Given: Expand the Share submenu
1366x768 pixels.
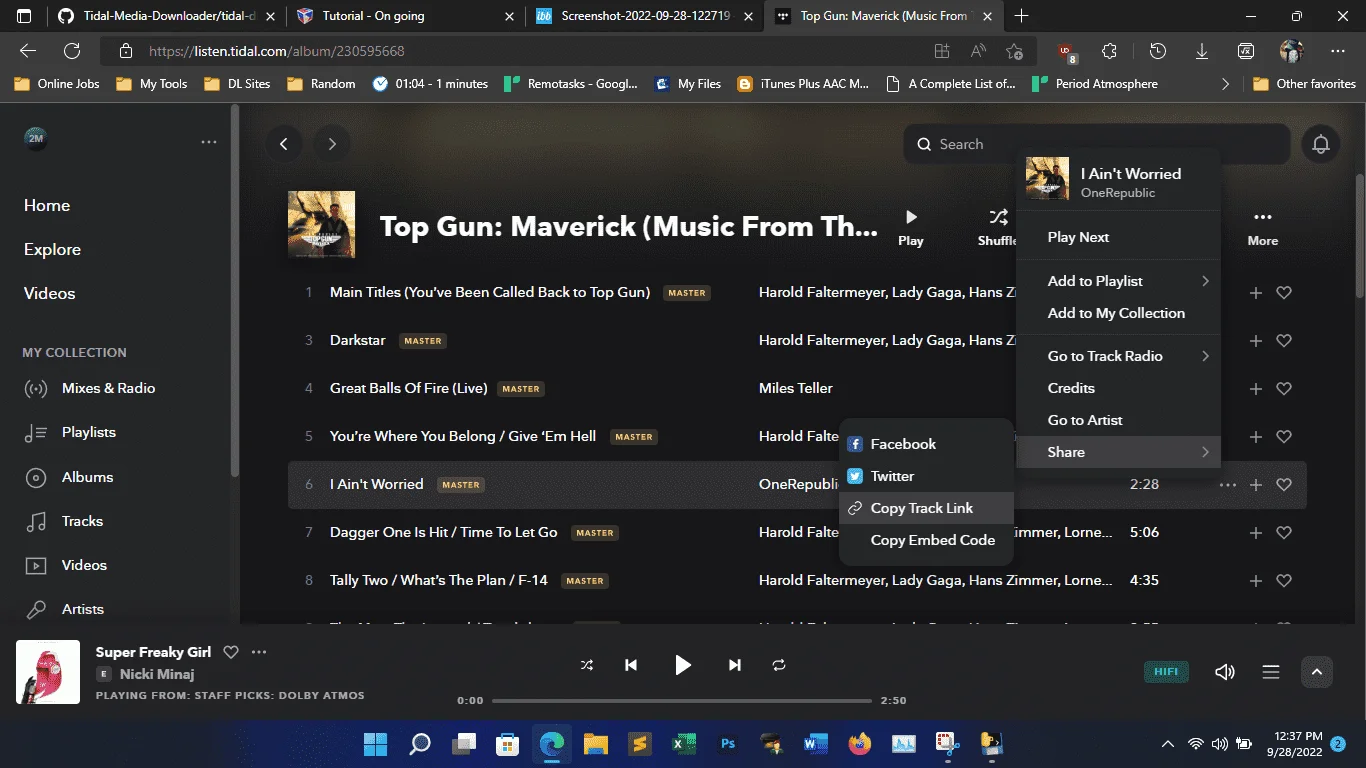Looking at the screenshot, I should coord(1119,452).
